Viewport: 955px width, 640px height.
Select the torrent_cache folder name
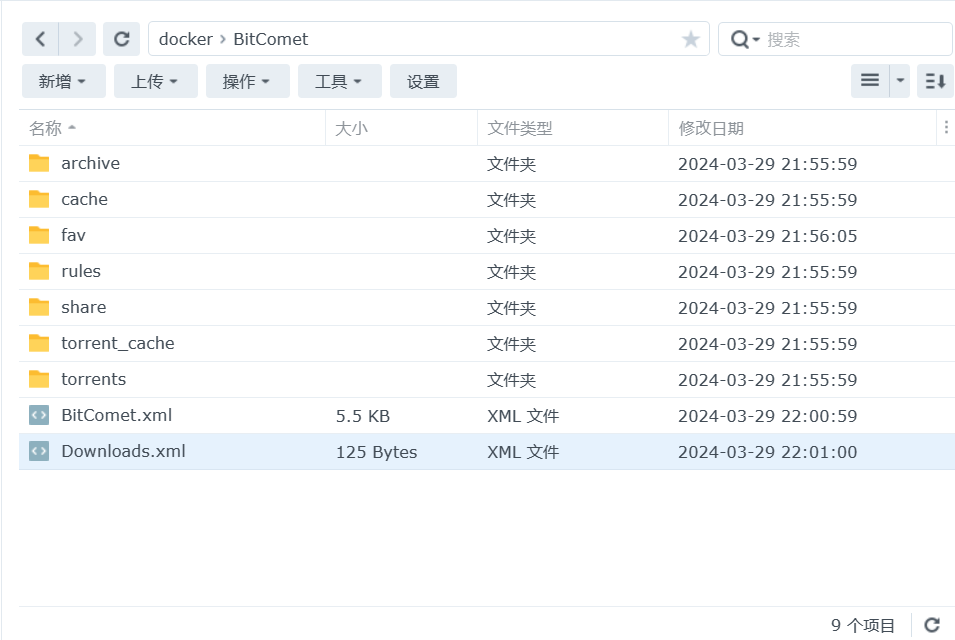118,343
